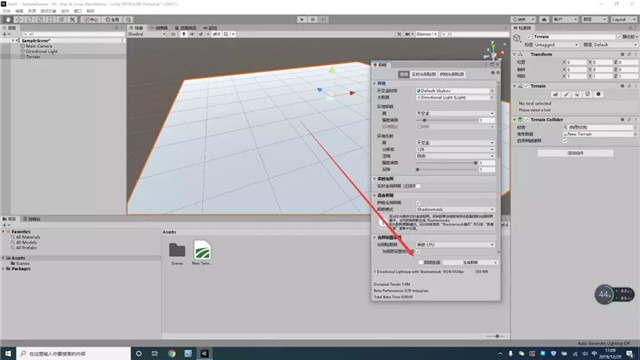640x360 pixels.
Task: Open the cloud services icon
Action: point(544,20)
